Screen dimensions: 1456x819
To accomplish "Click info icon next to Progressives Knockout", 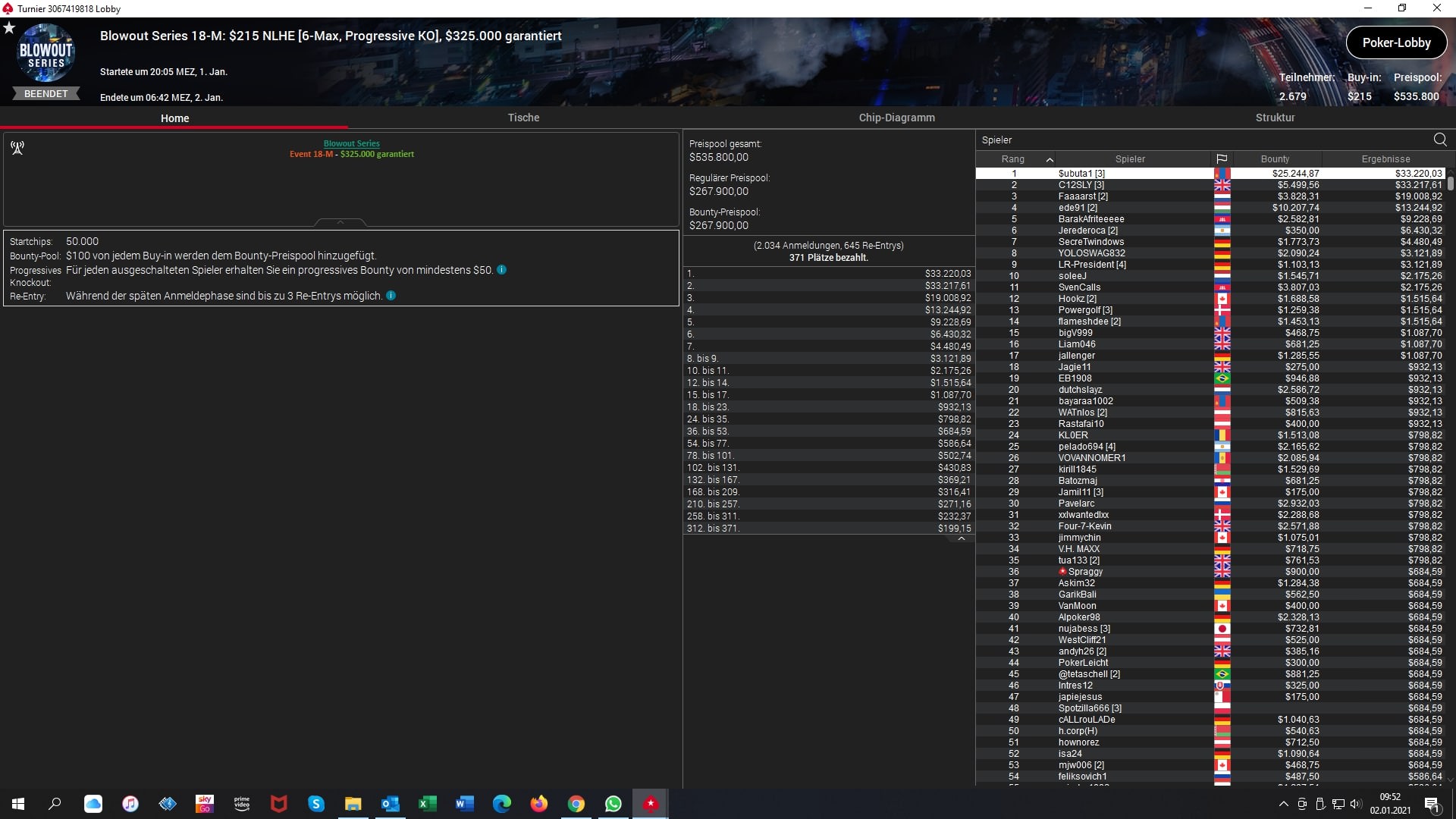I will coord(501,270).
